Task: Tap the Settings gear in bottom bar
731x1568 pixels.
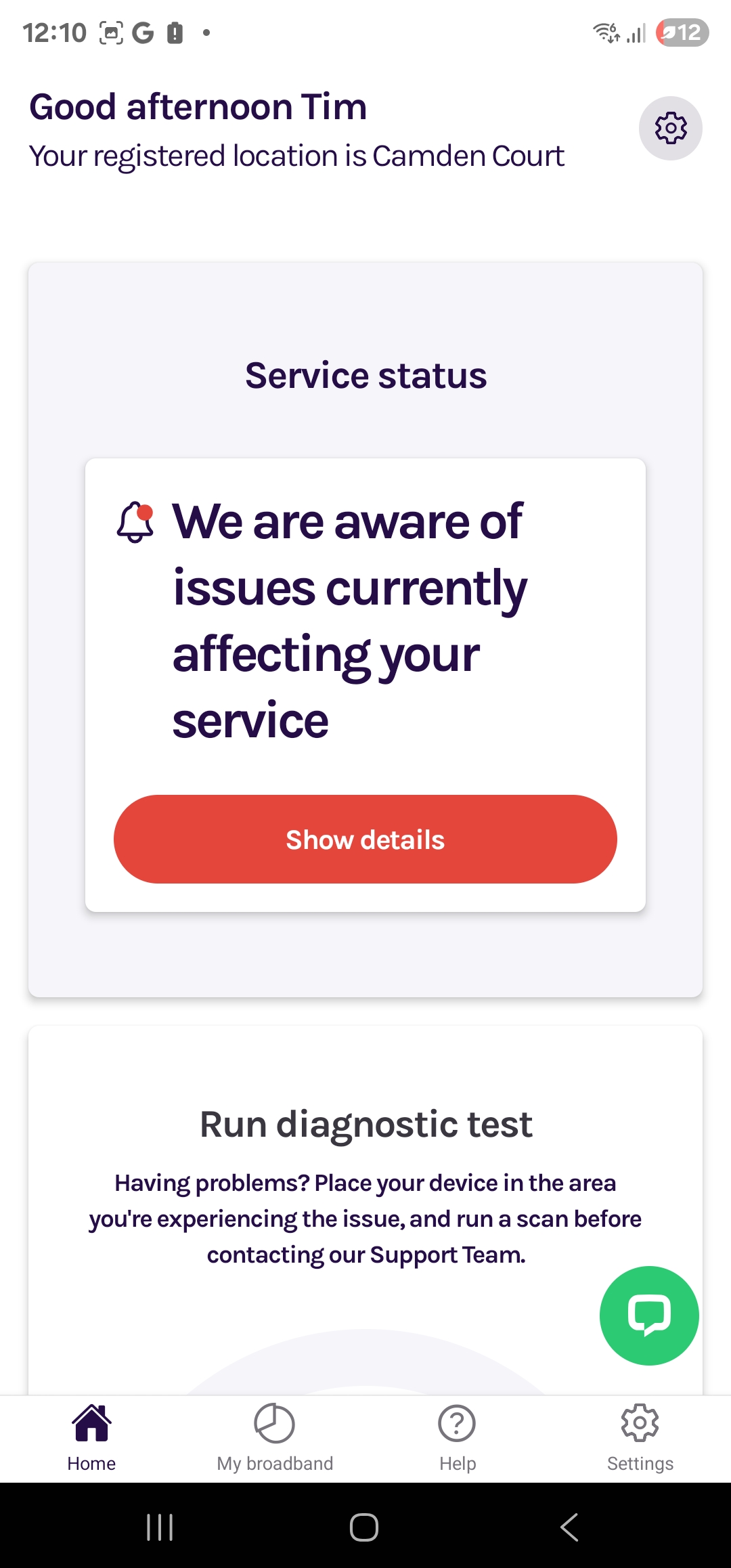Action: pyautogui.click(x=640, y=1422)
